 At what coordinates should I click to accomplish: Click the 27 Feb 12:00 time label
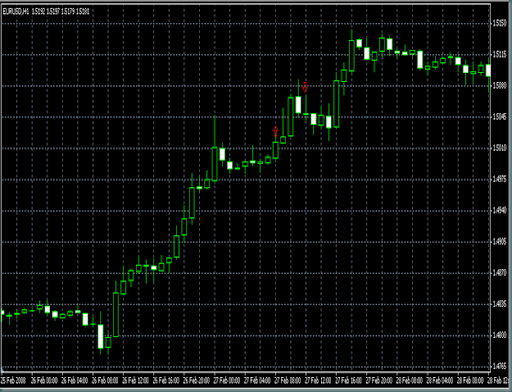pyautogui.click(x=318, y=380)
